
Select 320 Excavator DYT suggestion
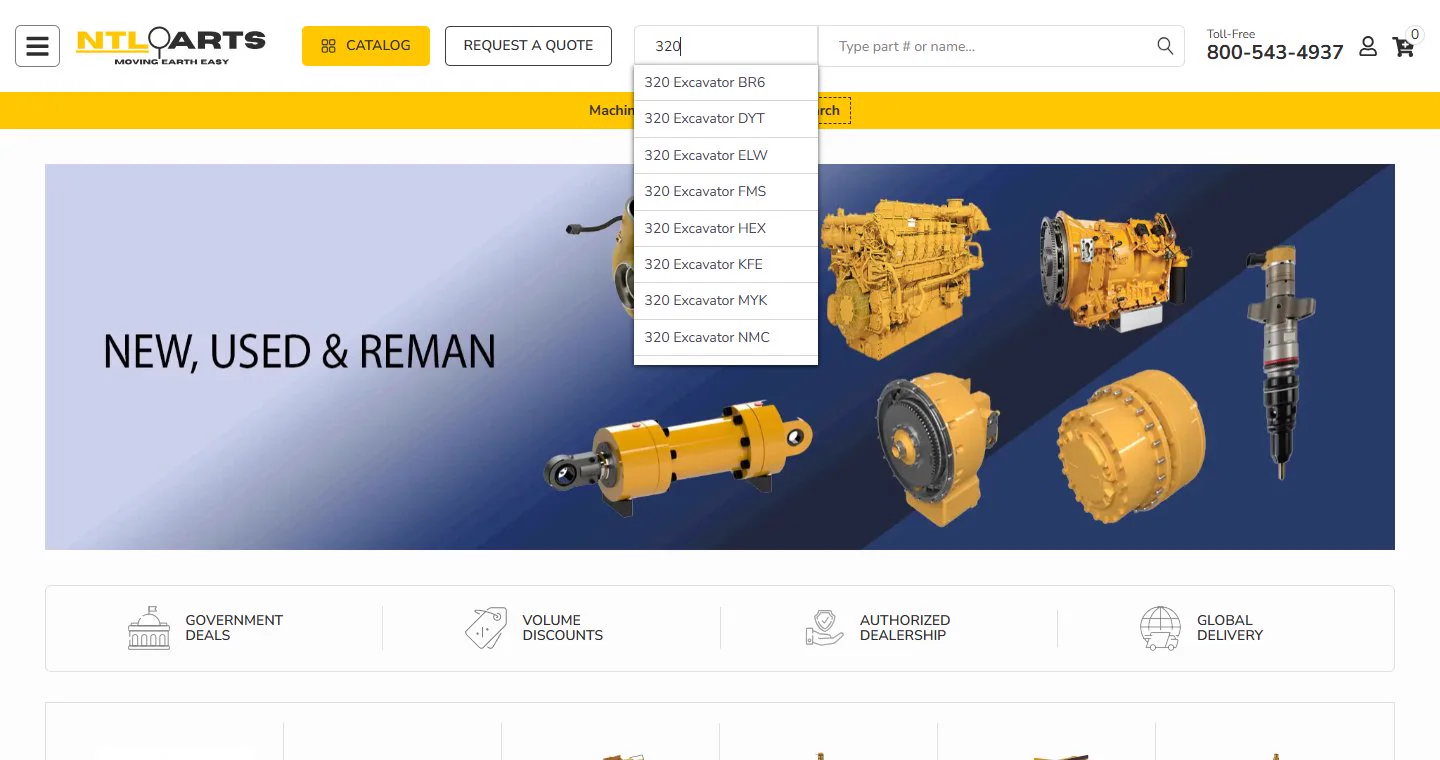click(x=726, y=119)
